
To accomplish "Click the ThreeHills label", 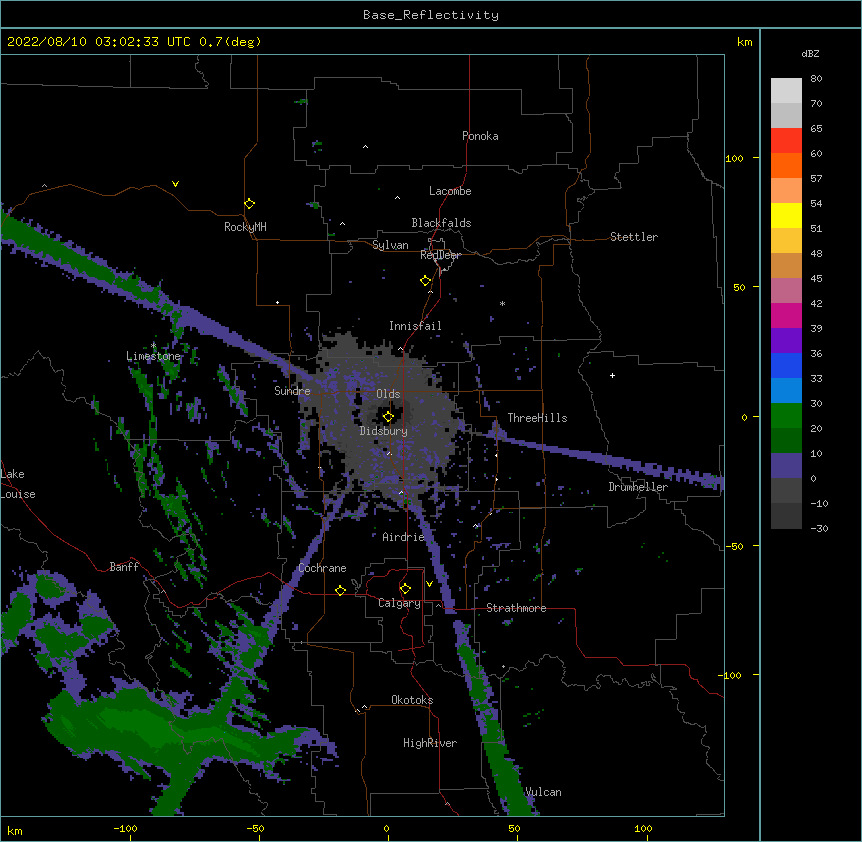I will pos(537,418).
